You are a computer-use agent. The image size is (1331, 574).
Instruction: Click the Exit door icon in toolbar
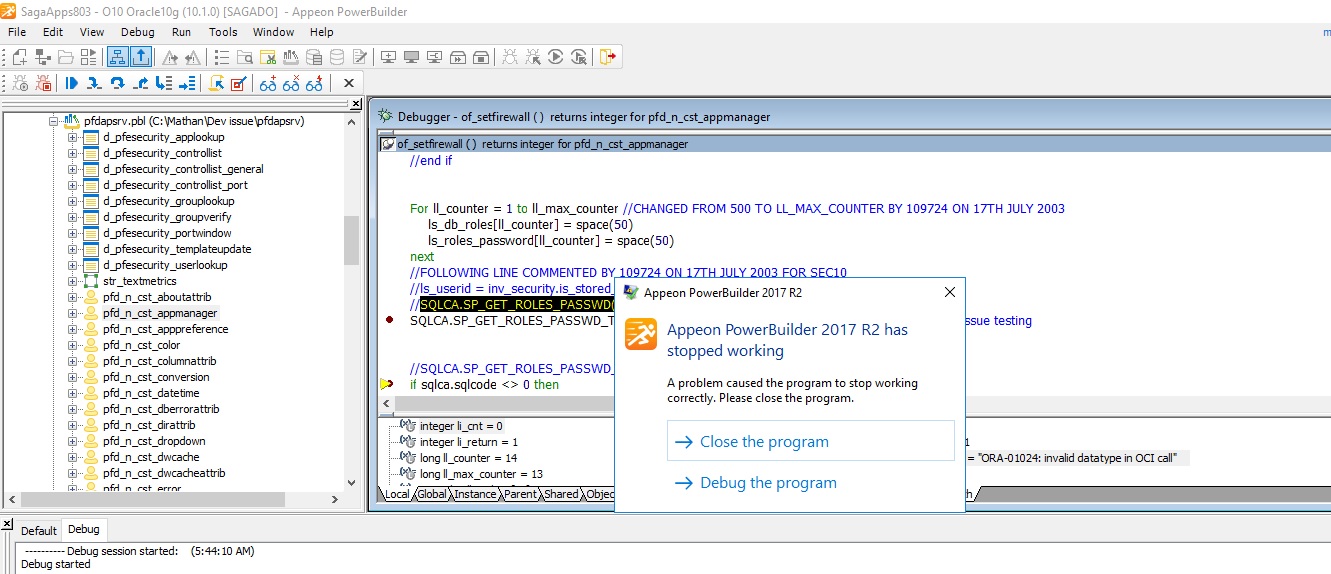coord(607,57)
